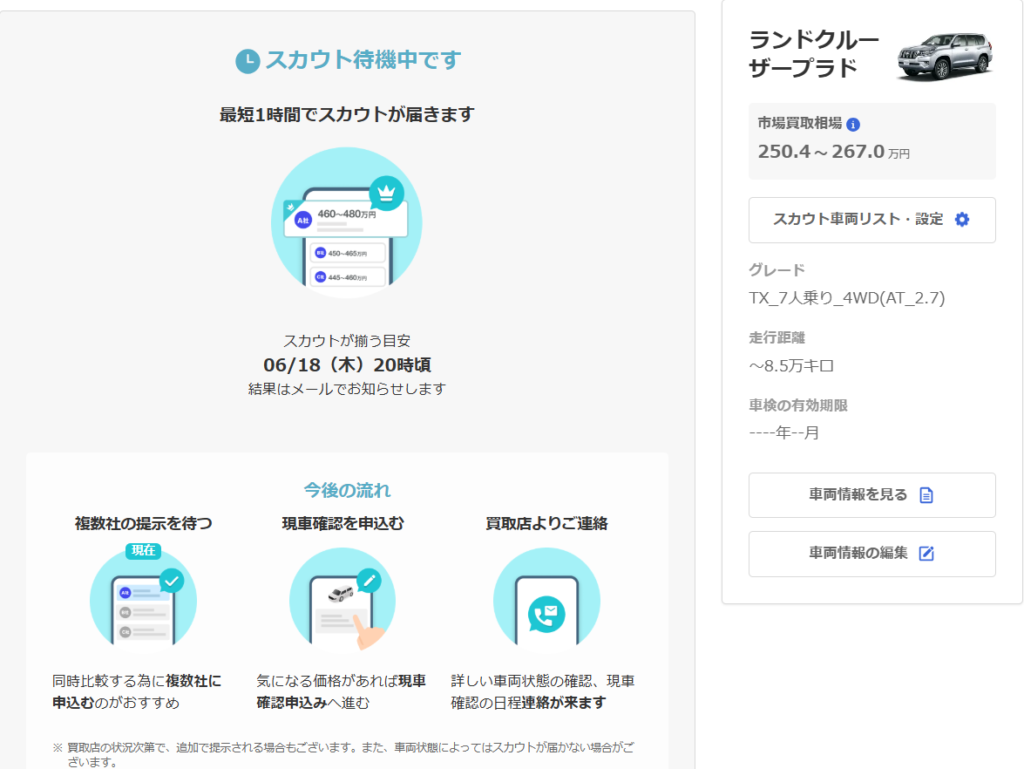1024x769 pixels.
Task: Click the document icon in 車両情報を見る
Action: pos(926,495)
